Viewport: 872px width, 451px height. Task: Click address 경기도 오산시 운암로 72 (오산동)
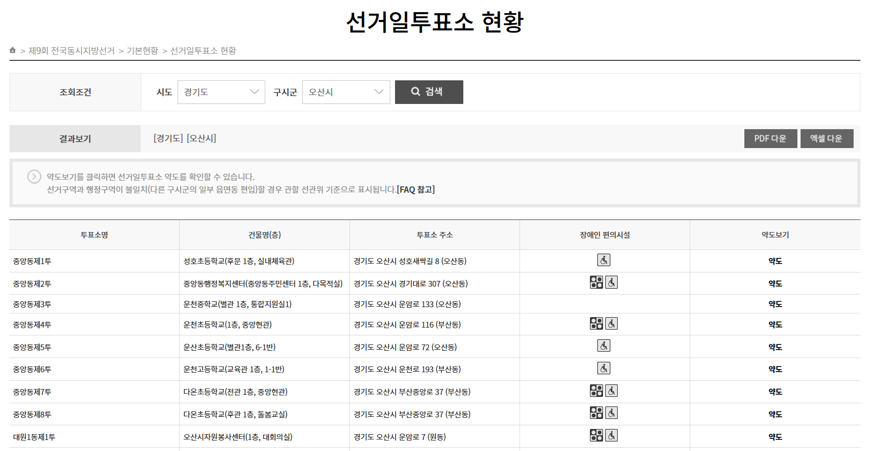(405, 347)
